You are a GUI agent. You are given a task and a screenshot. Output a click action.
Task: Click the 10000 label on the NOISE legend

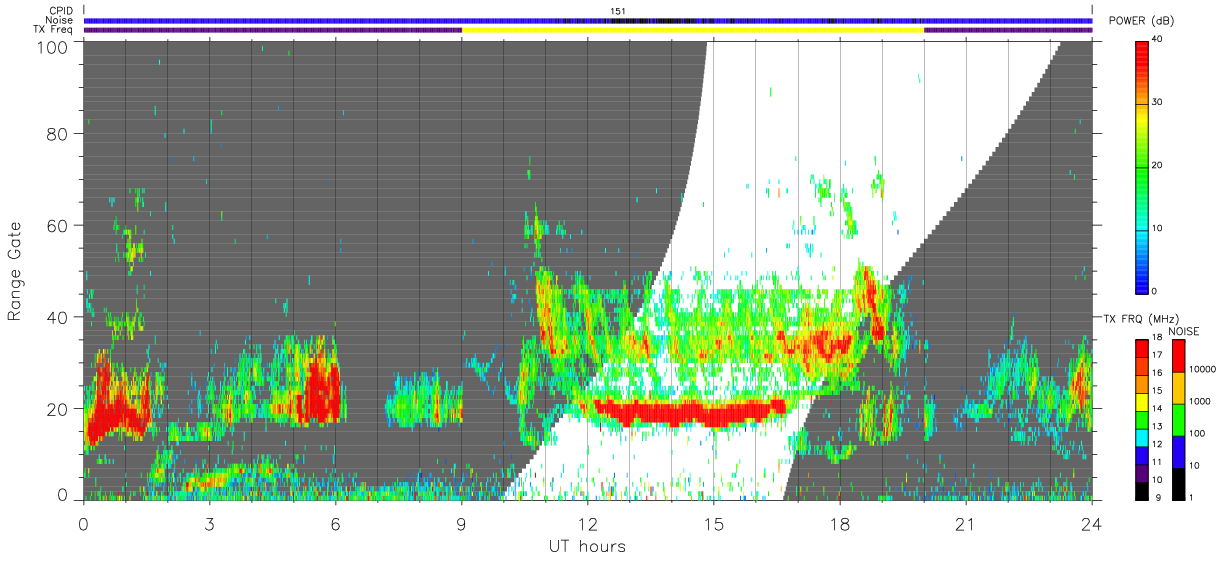click(1204, 369)
